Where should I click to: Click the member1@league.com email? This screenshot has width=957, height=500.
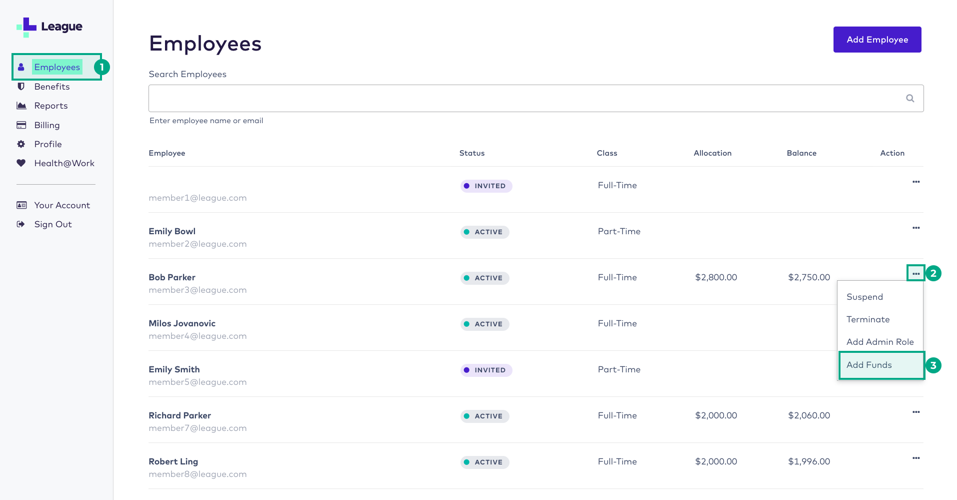click(198, 198)
